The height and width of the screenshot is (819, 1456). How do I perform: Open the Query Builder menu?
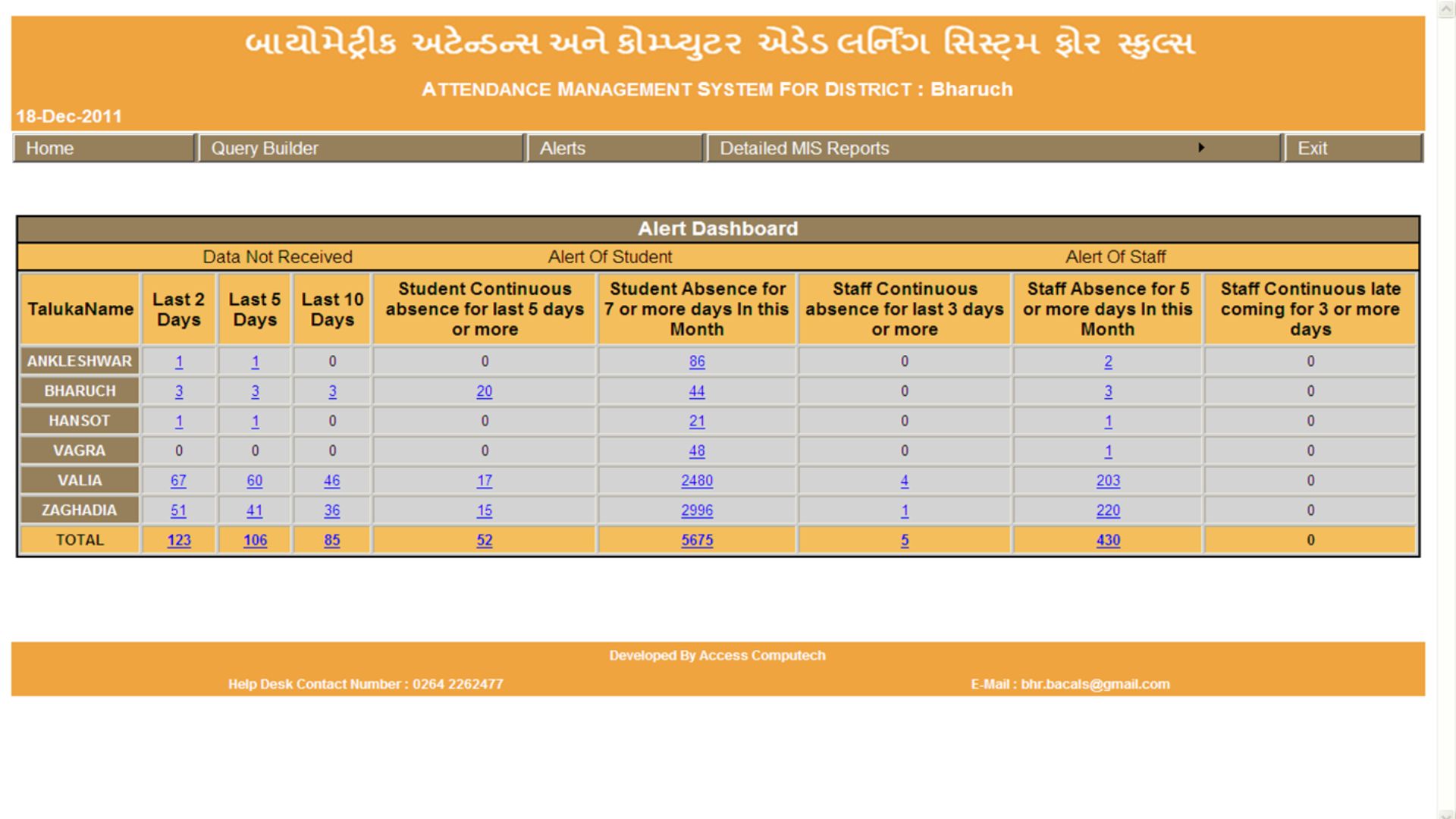point(265,149)
